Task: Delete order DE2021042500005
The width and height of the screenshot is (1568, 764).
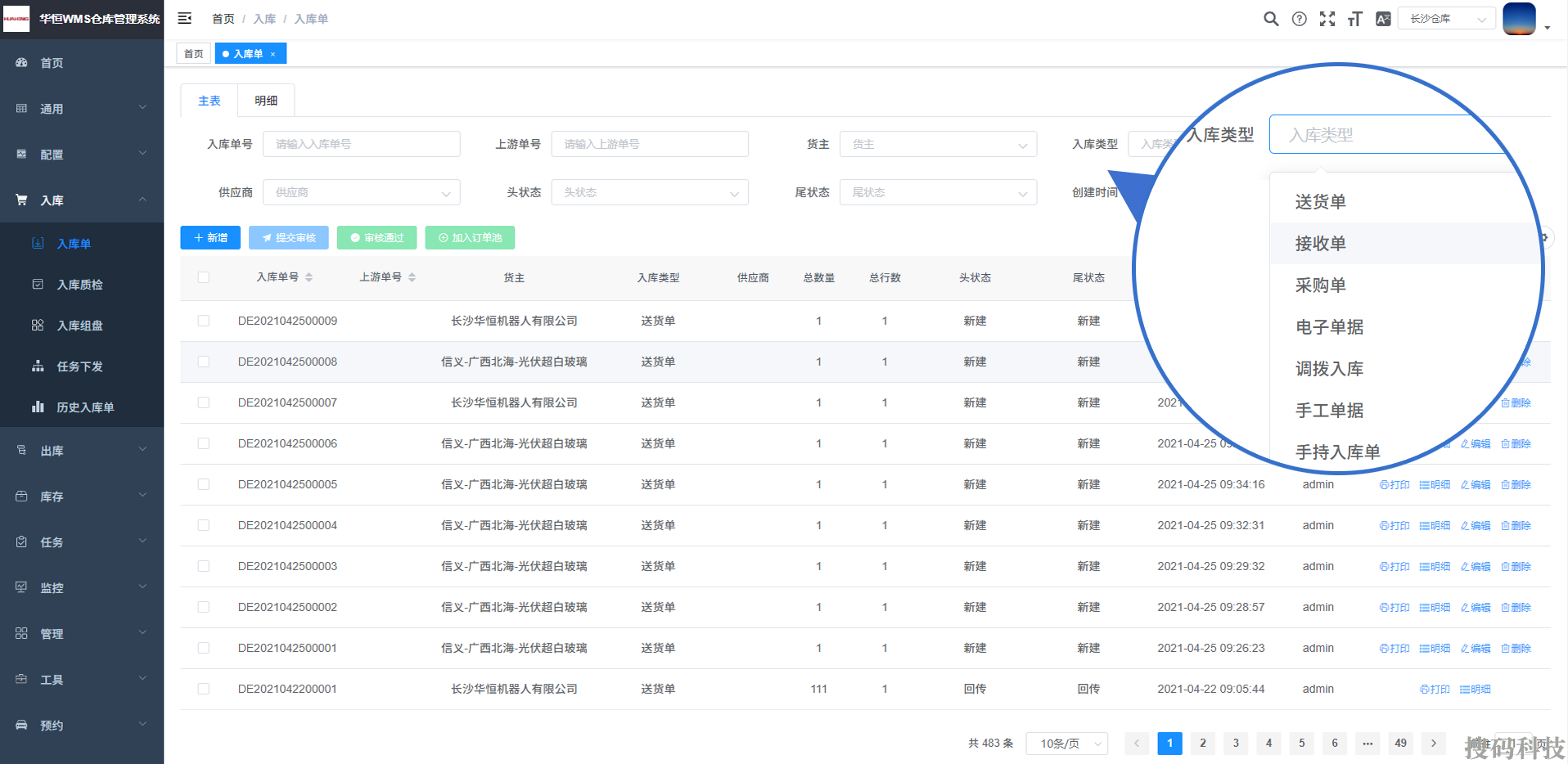Action: [1516, 484]
